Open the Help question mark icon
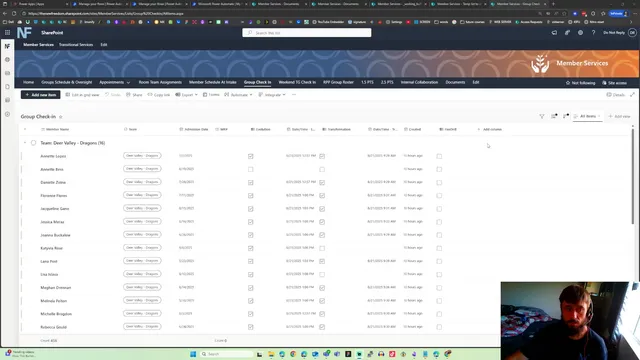 point(593,33)
